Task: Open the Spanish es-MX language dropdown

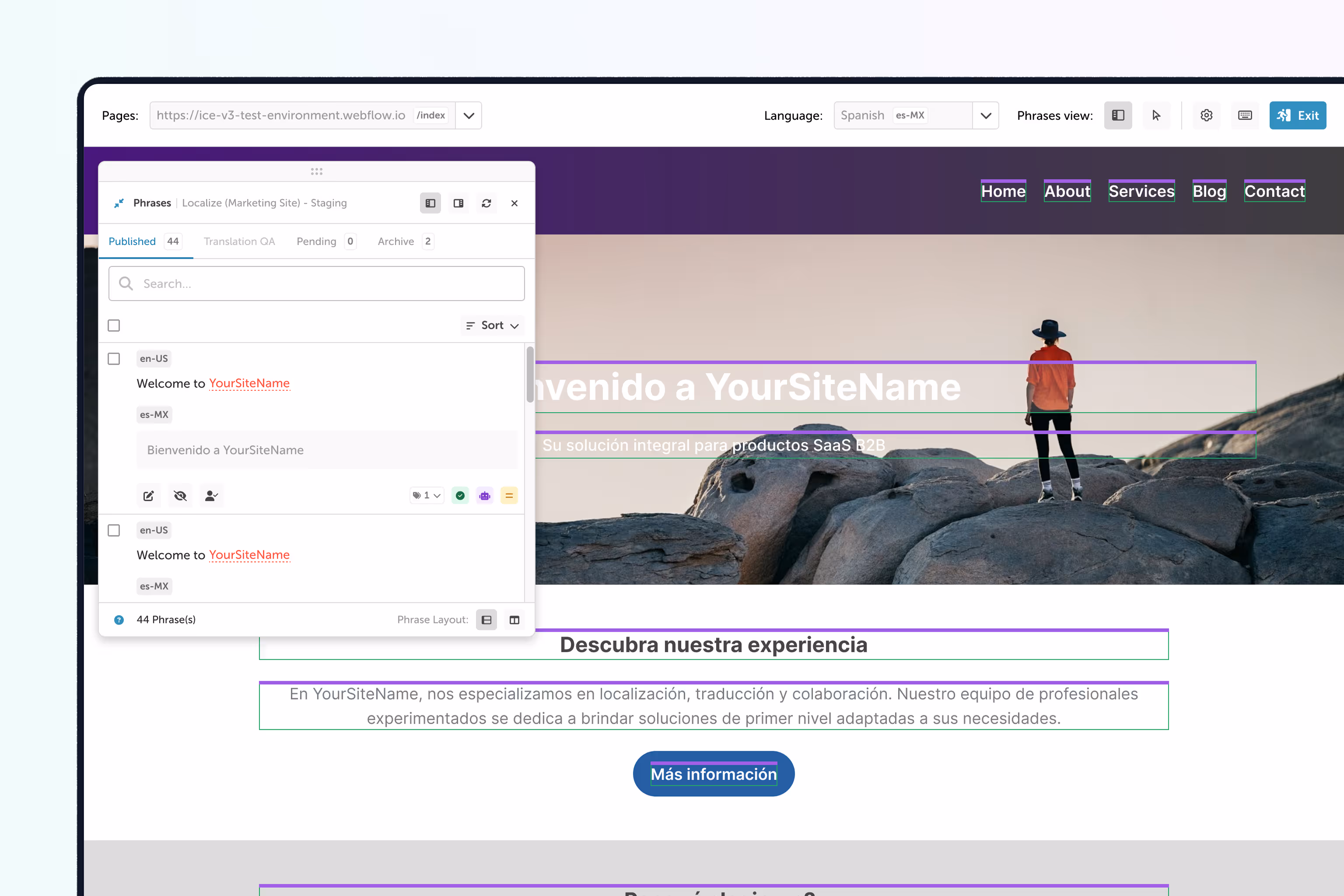Action: click(986, 115)
